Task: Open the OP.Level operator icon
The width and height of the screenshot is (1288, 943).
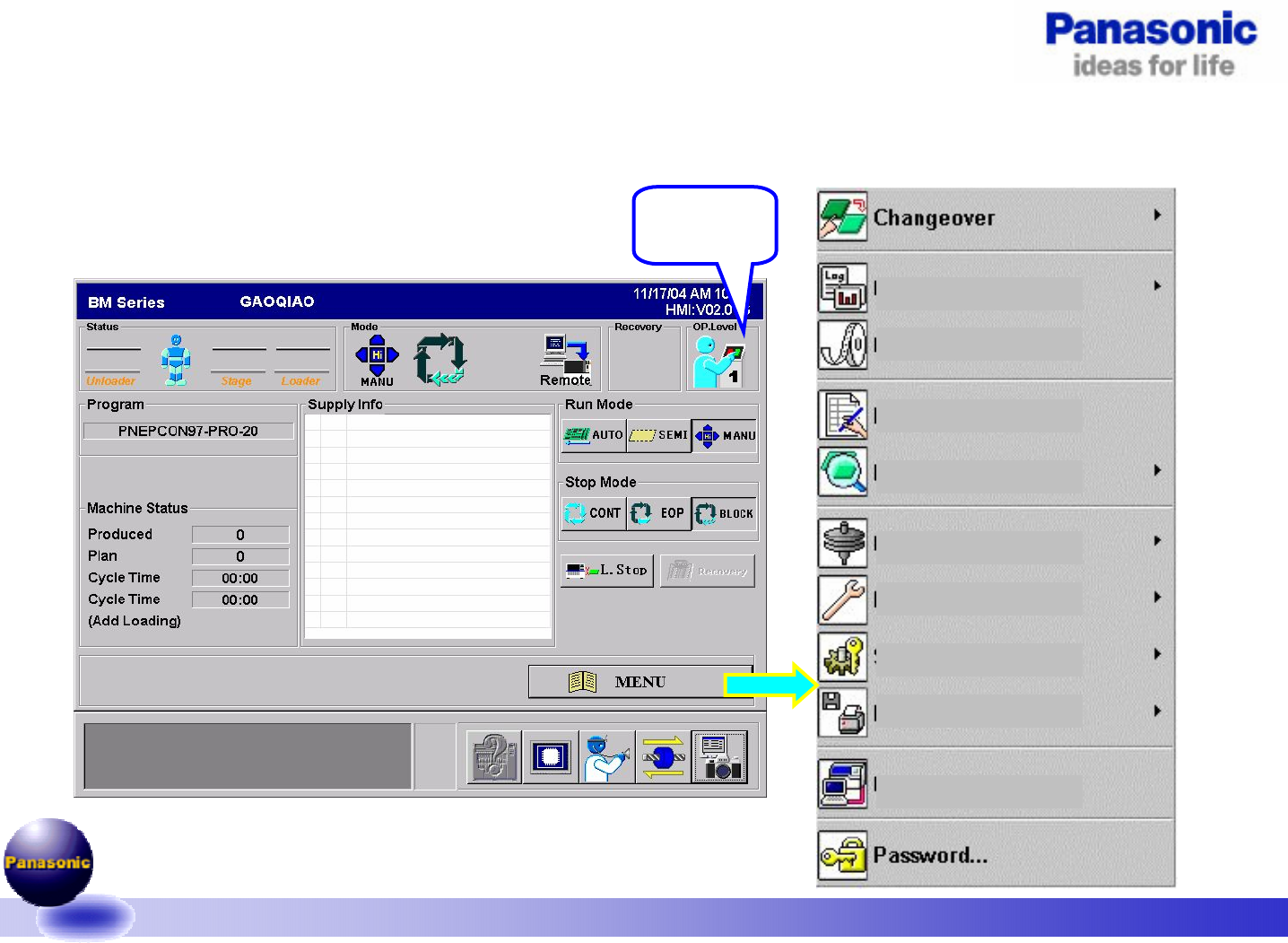Action: click(718, 362)
